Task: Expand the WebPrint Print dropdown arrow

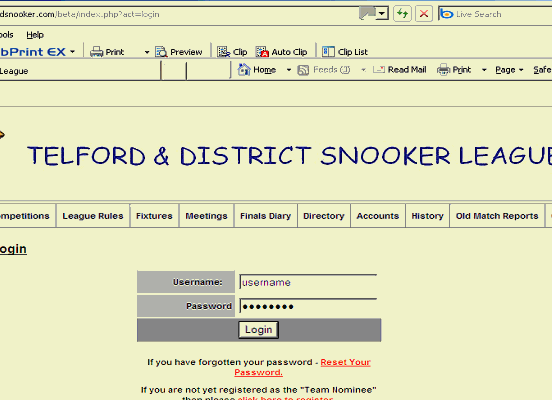Action: tap(147, 52)
